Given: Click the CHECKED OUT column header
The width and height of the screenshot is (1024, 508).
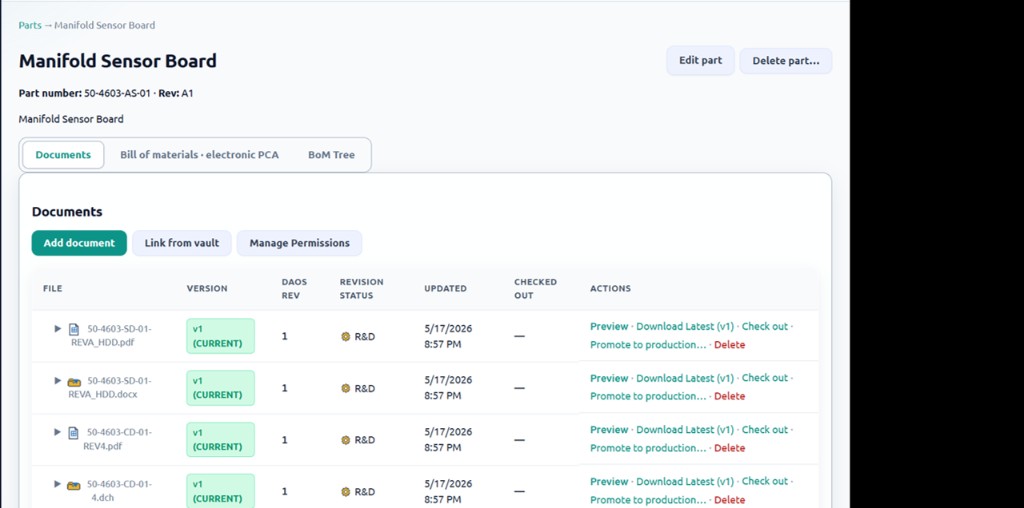Looking at the screenshot, I should pos(536,289).
